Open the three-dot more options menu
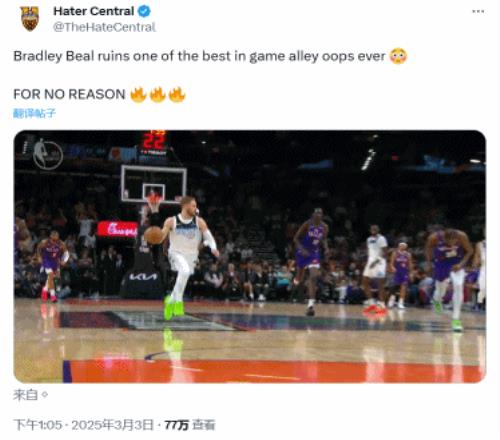Viewport: 500px width, 440px height. (x=478, y=11)
